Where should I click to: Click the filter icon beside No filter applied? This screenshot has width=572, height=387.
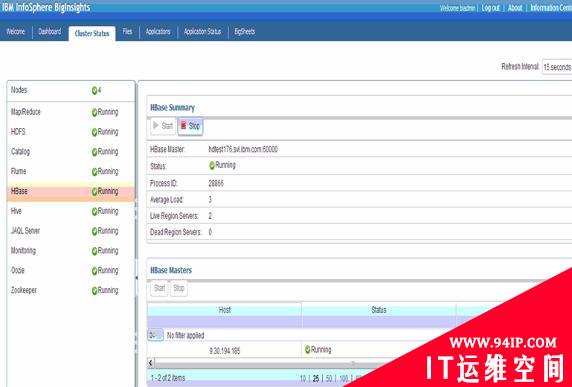155,335
